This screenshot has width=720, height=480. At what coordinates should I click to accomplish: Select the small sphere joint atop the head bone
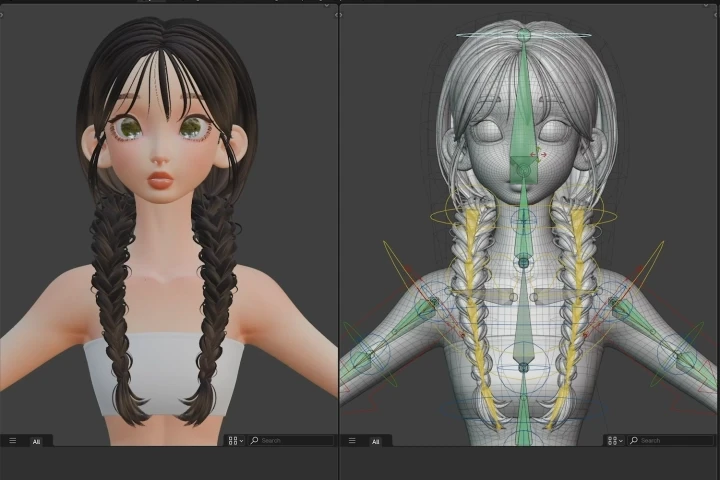pos(524,36)
